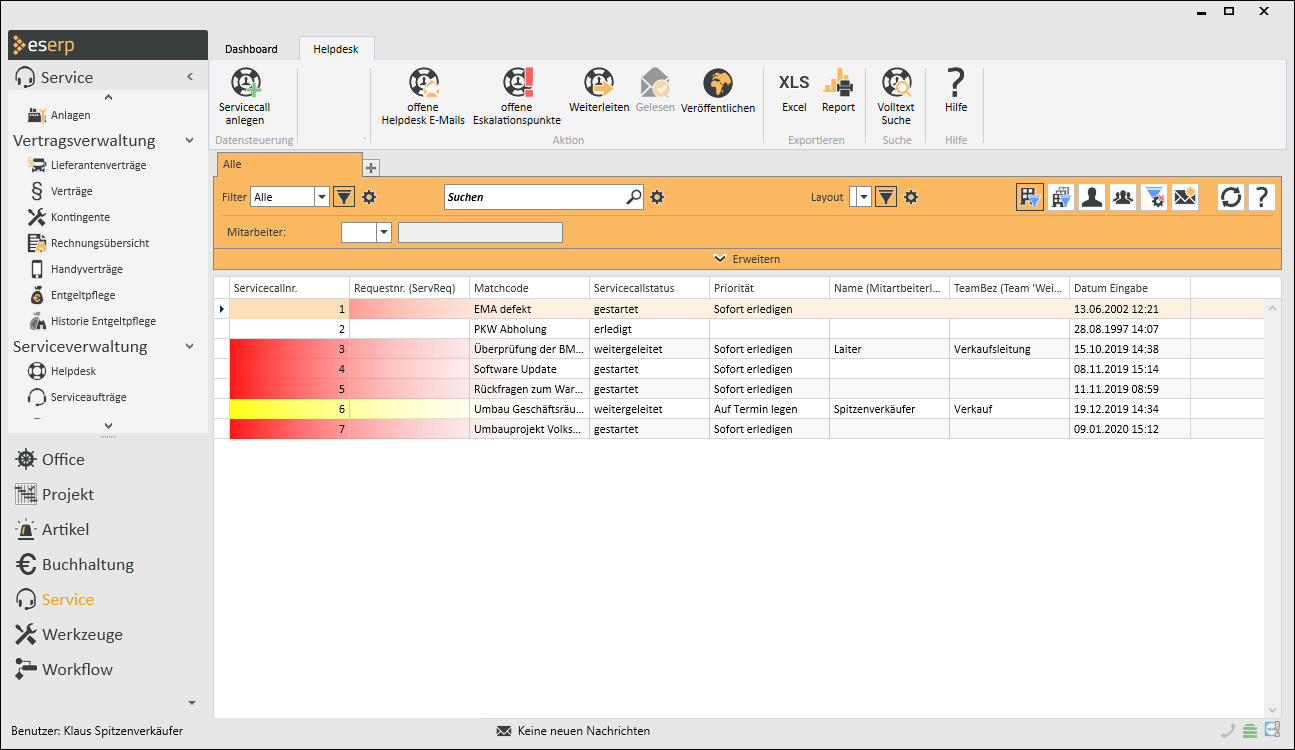Viewport: 1295px width, 750px height.
Task: Sort by Datum Eingabe column header
Action: click(1130, 288)
